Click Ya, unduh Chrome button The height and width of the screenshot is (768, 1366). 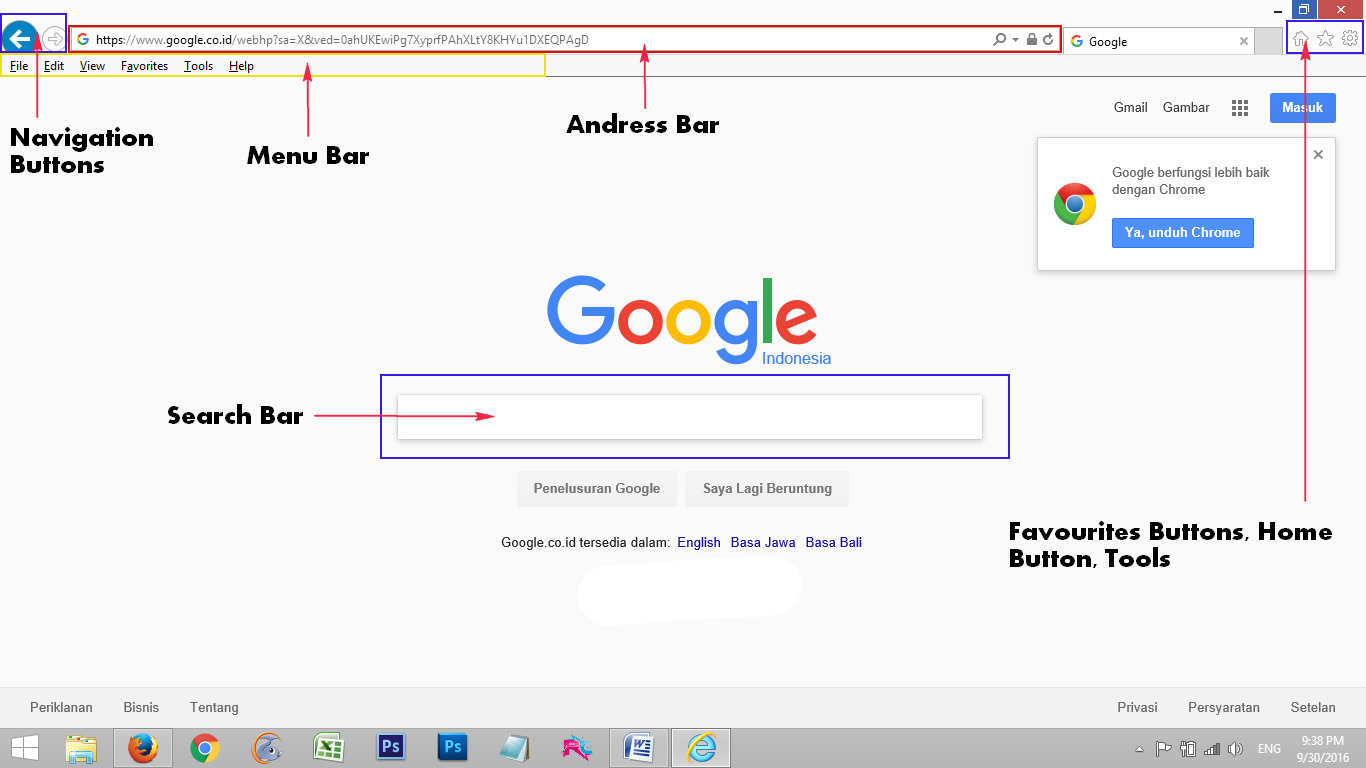point(1182,232)
